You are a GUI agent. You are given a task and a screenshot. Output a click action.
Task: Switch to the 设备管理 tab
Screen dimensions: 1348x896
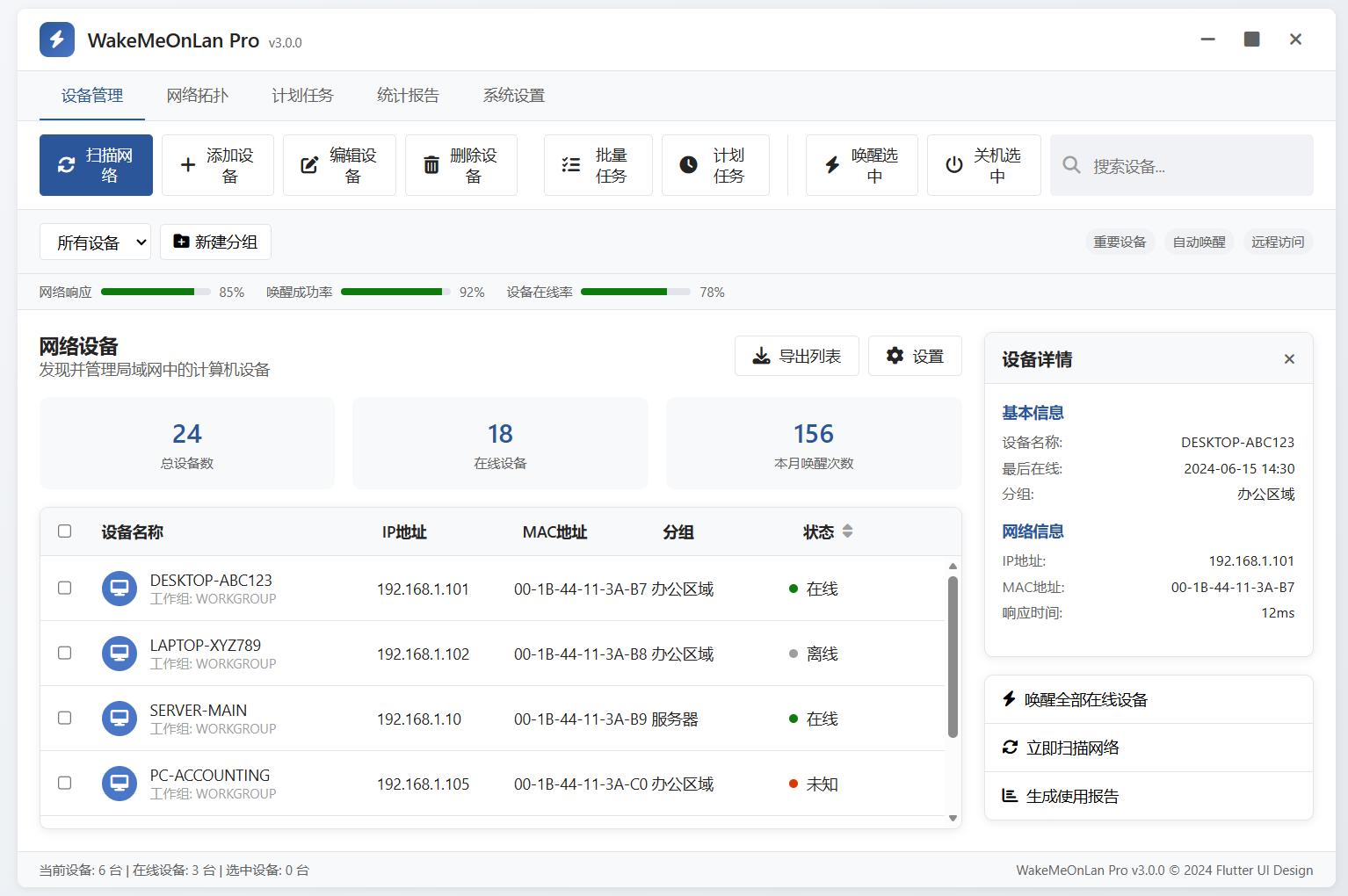[x=92, y=95]
